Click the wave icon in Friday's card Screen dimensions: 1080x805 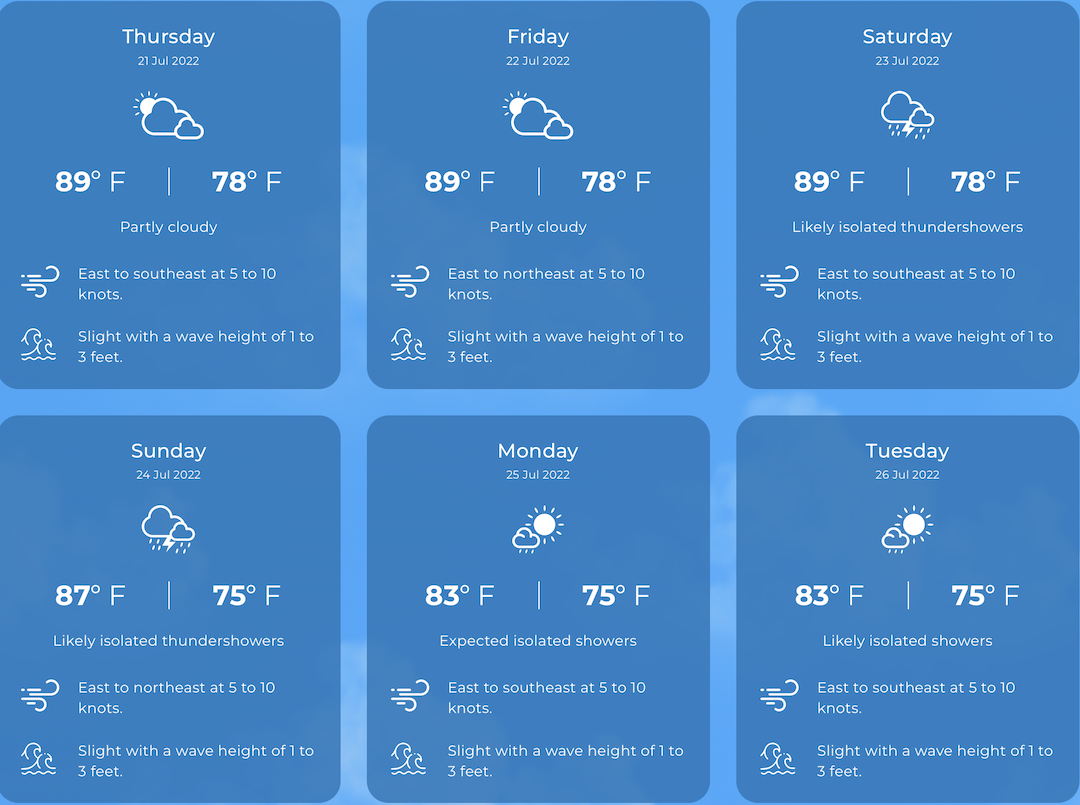click(409, 345)
